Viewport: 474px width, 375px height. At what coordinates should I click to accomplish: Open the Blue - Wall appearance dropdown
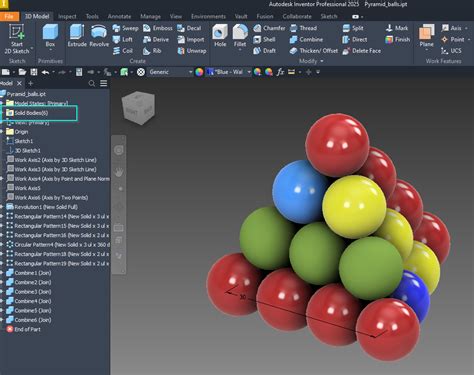click(x=228, y=72)
